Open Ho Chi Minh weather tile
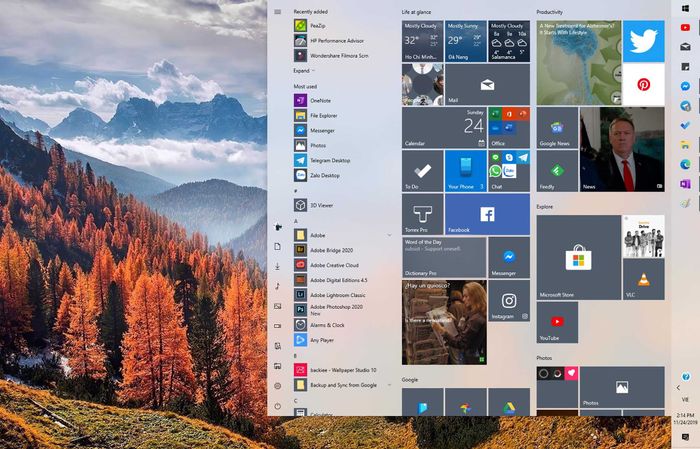This screenshot has width=700, height=449. coord(422,41)
